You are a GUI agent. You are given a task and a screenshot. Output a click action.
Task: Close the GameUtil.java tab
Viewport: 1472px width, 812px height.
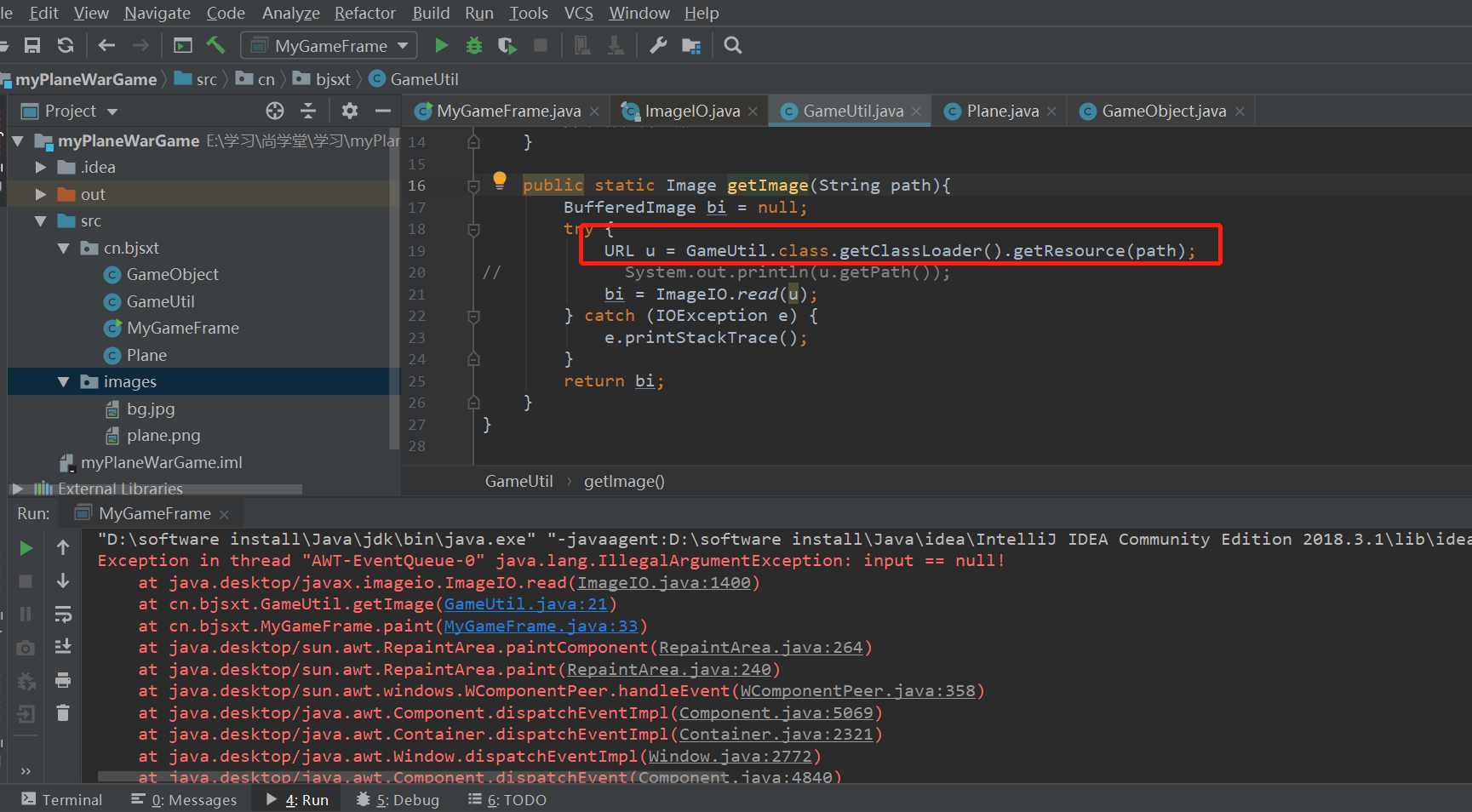point(916,112)
